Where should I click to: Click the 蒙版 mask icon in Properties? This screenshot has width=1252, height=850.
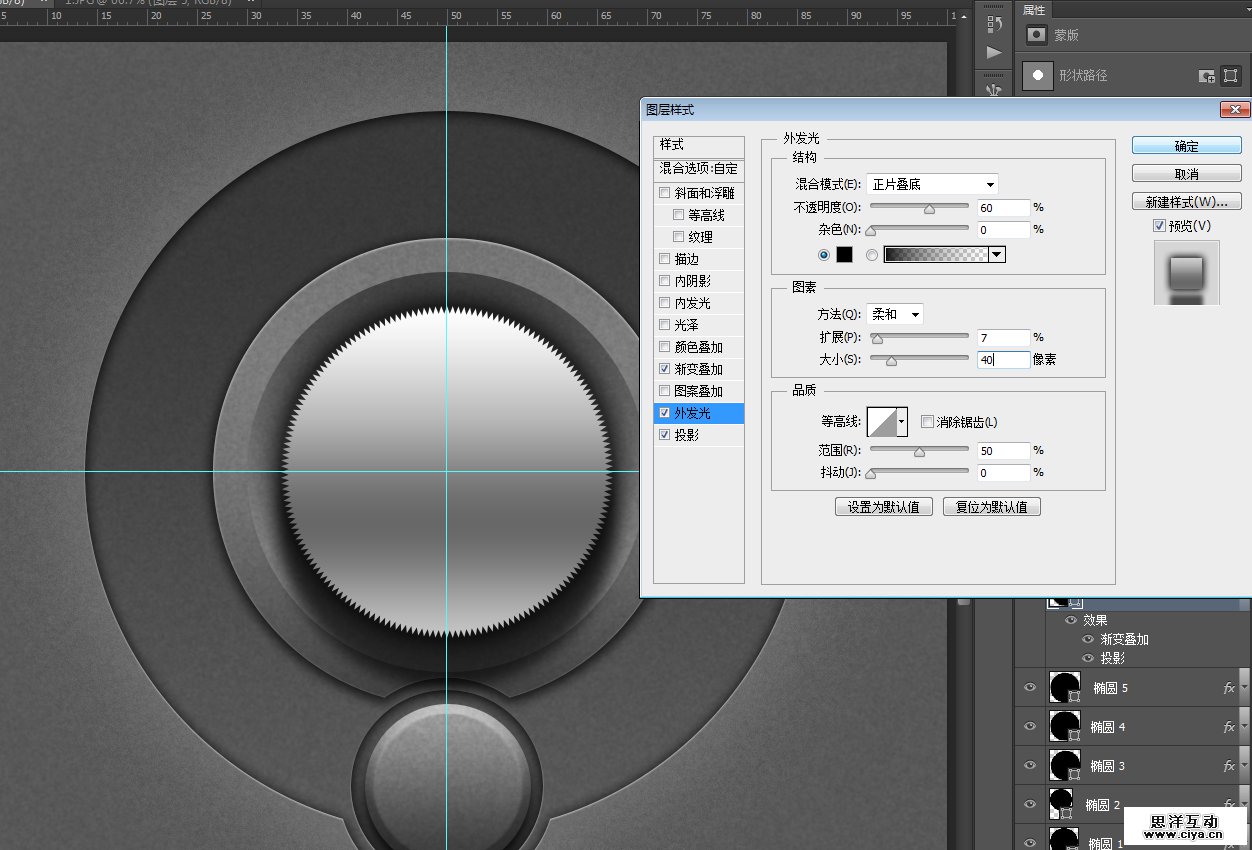click(x=1037, y=35)
